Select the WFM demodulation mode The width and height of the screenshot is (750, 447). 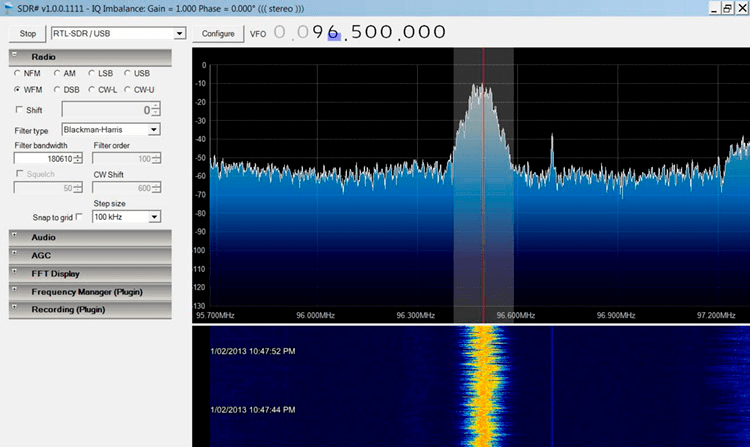18,89
